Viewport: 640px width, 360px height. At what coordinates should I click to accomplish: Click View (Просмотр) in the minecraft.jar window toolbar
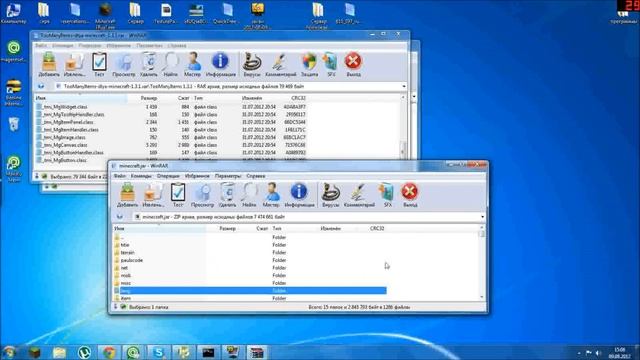202,195
